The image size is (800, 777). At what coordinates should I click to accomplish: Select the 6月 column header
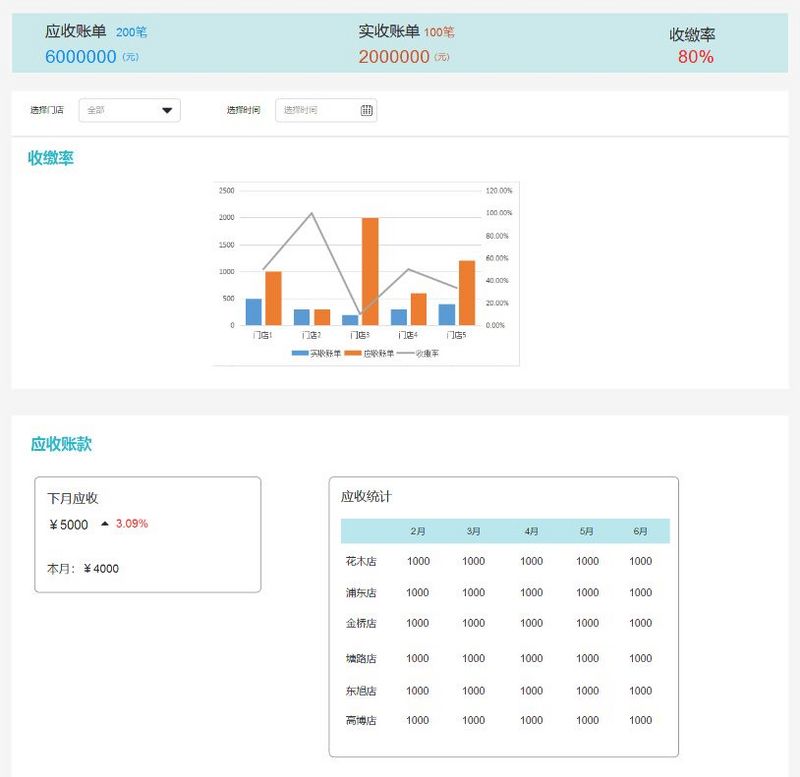point(640,531)
